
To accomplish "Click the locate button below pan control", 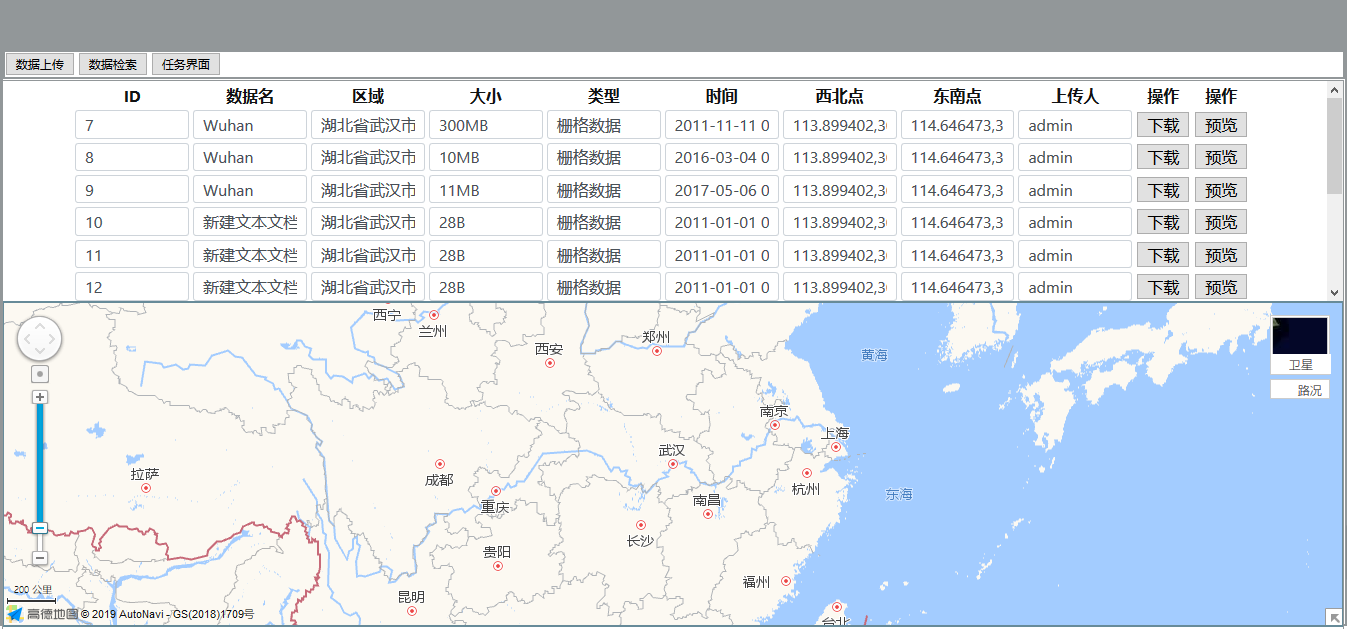I will tap(40, 374).
